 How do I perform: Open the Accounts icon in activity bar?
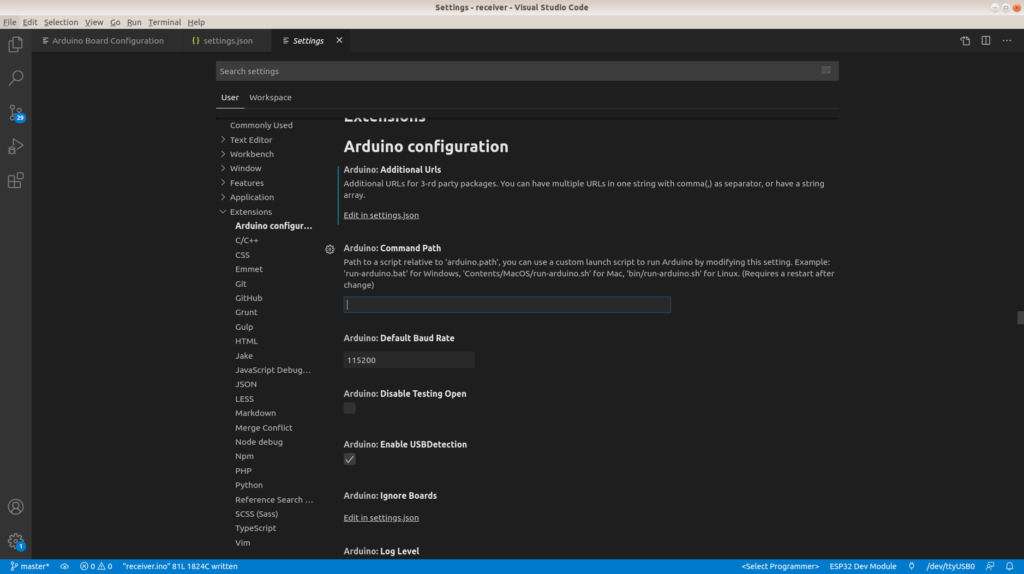pyautogui.click(x=16, y=507)
